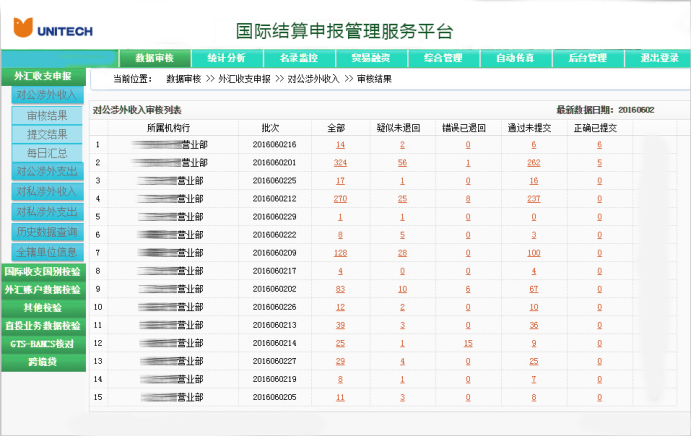Click the 237 通过未提交 link in row 4
The width and height of the screenshot is (692, 437).
(533, 198)
